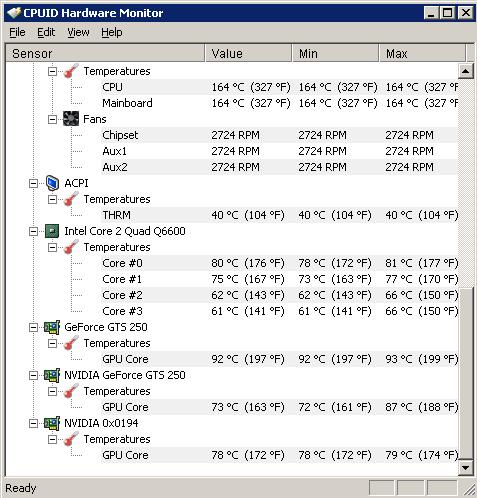
Task: Collapse Temperatures under GeForce GTS 250
Action: pos(52,343)
